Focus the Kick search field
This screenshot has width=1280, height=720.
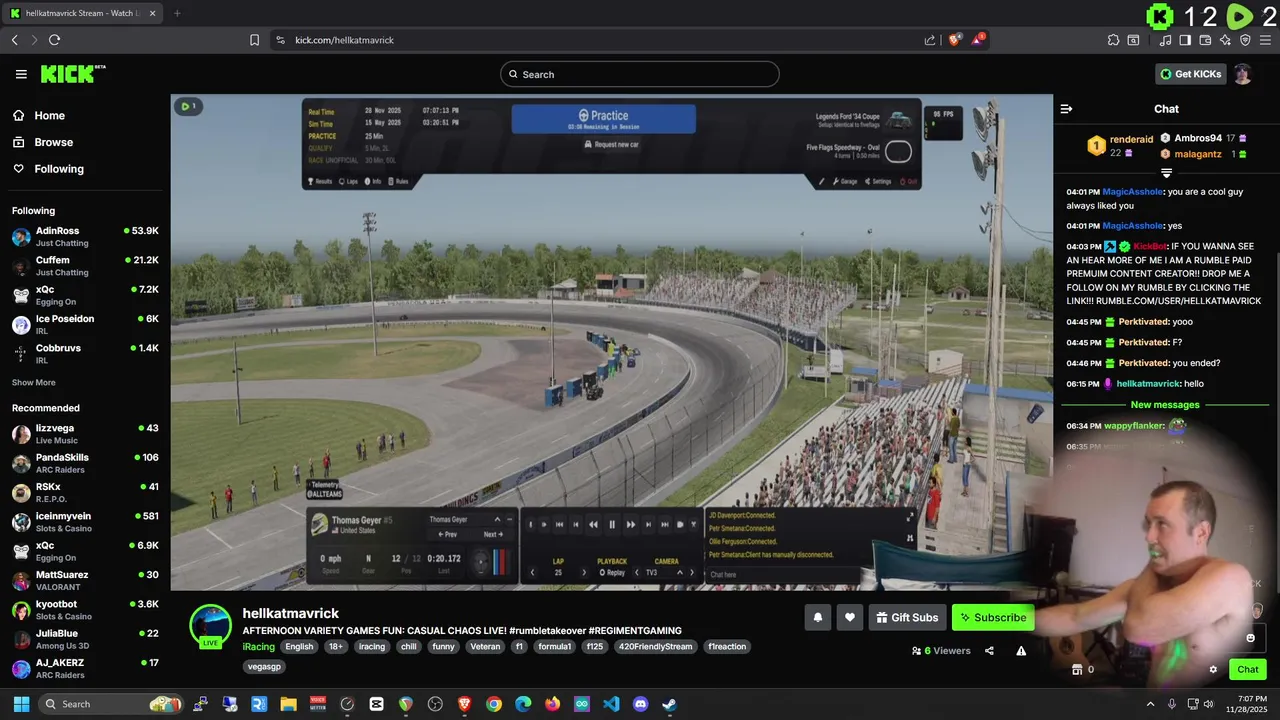click(x=640, y=74)
